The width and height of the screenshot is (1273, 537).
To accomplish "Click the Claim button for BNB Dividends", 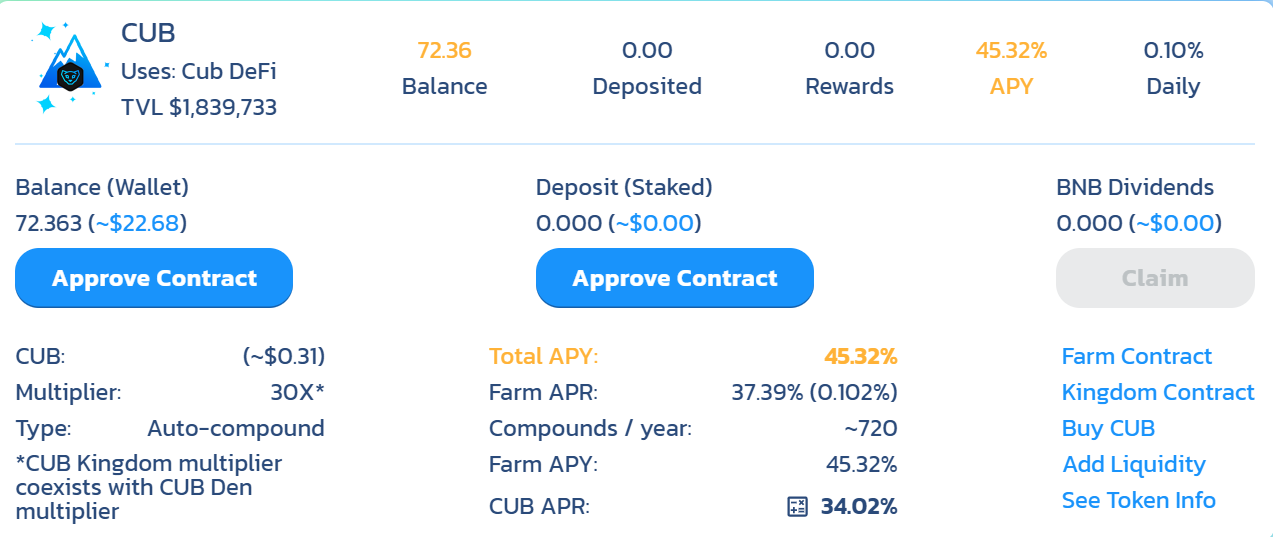I will tap(1155, 278).
